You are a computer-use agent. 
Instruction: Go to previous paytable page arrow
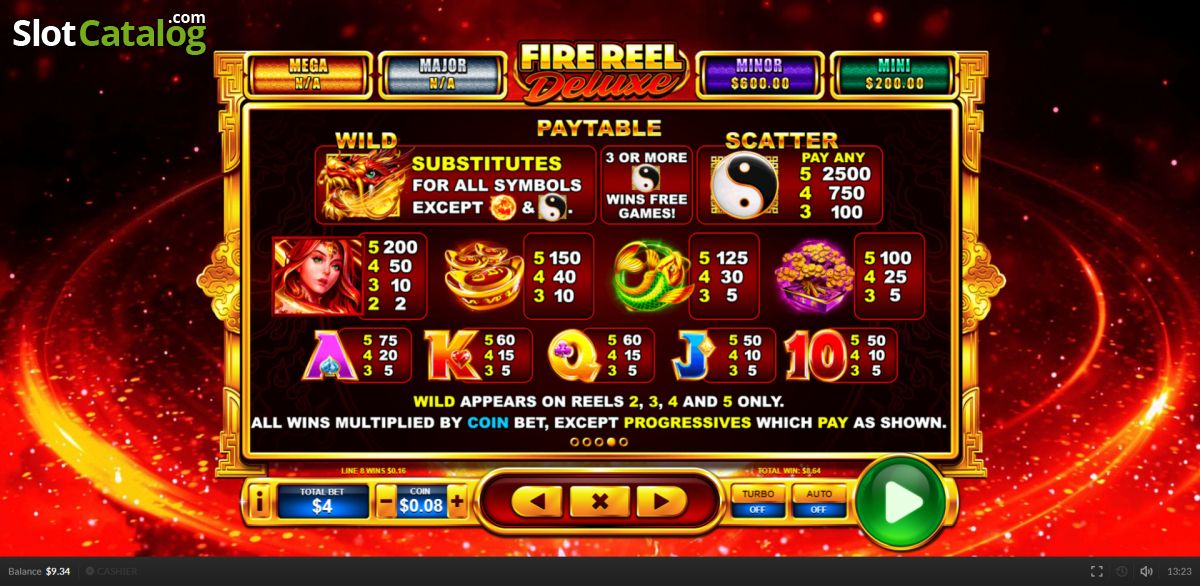coord(536,501)
